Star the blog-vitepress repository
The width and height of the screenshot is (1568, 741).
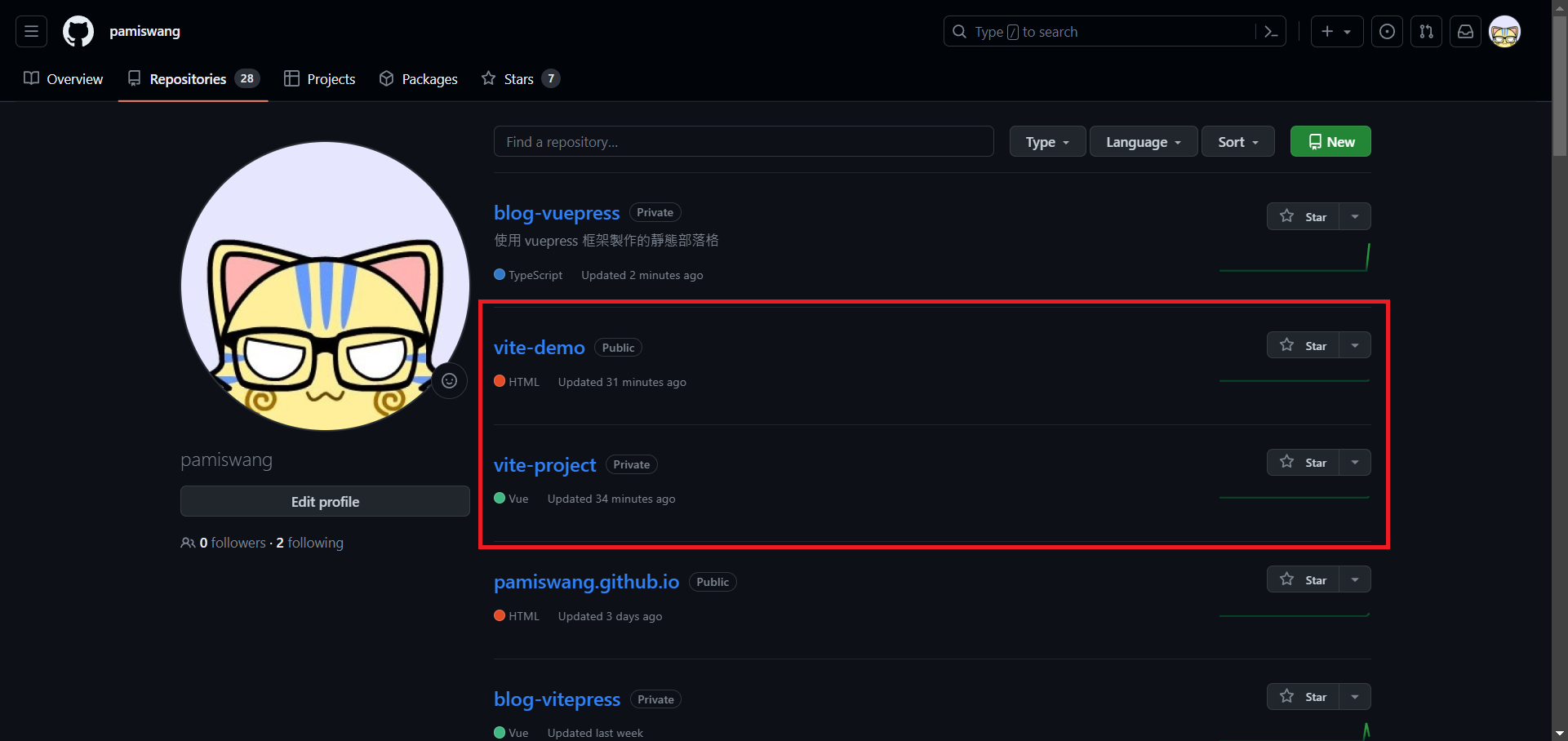1304,696
